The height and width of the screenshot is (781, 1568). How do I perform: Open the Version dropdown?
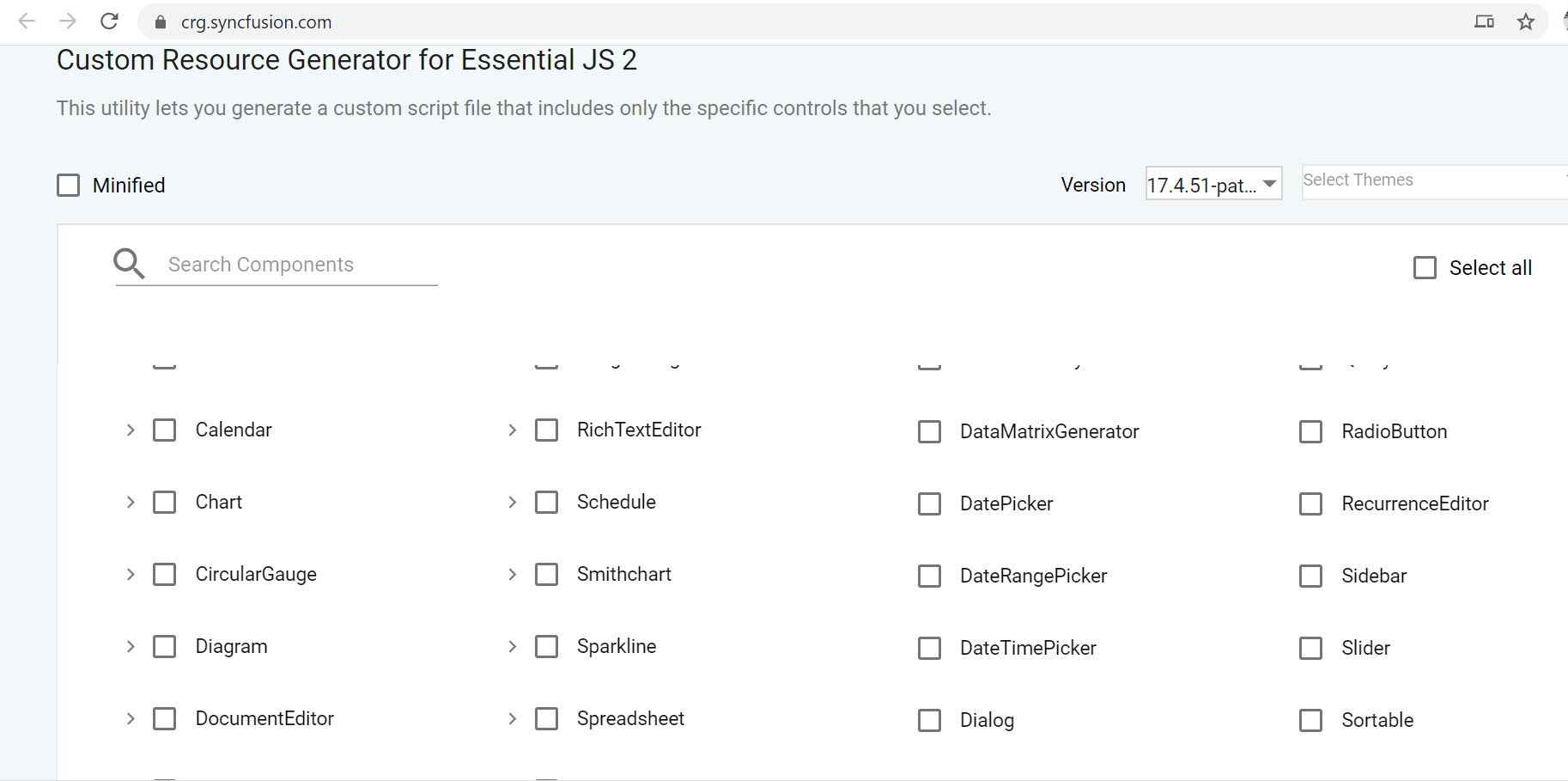point(1213,184)
